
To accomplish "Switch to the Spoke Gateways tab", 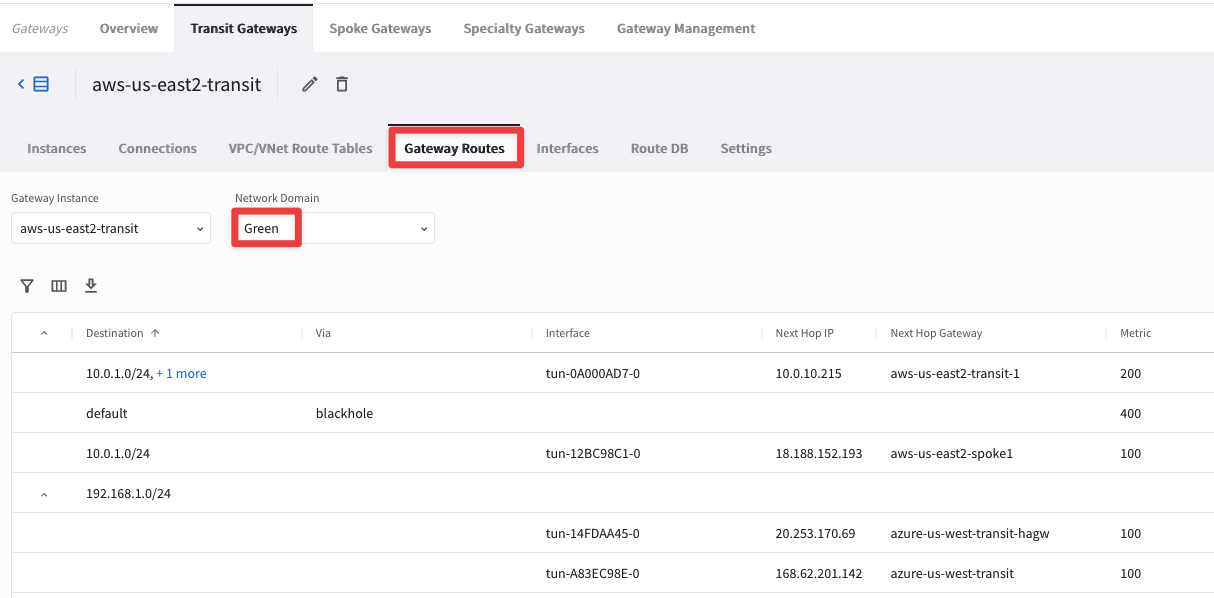I will (x=380, y=28).
